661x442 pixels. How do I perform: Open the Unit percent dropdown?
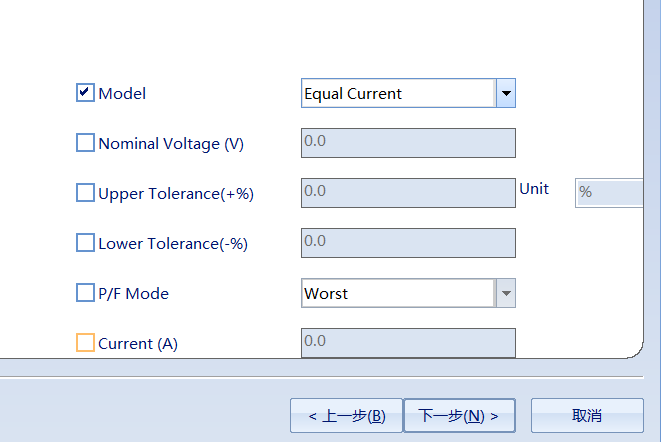(608, 192)
